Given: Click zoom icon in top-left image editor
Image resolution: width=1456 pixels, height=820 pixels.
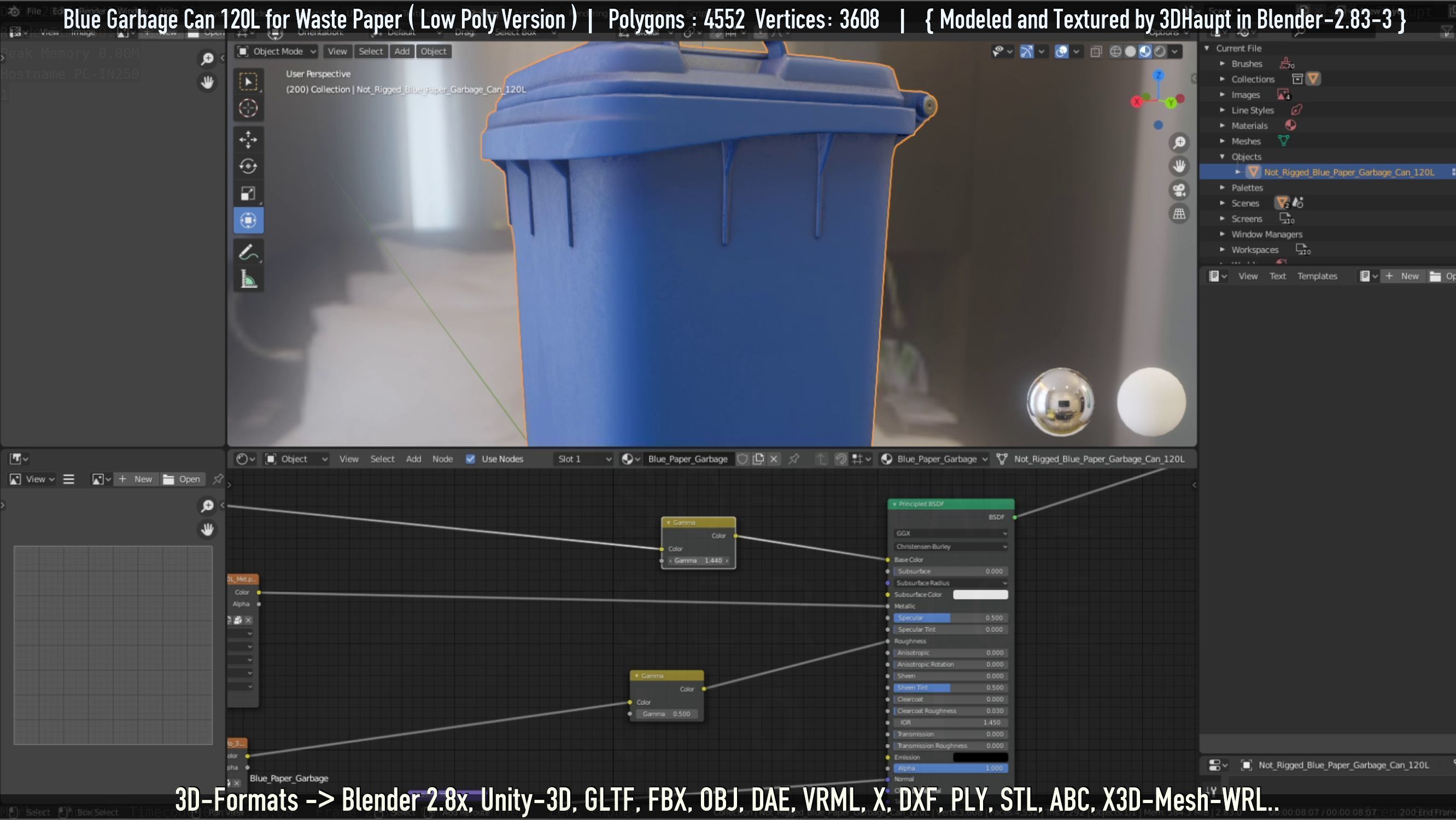Looking at the screenshot, I should pyautogui.click(x=207, y=58).
